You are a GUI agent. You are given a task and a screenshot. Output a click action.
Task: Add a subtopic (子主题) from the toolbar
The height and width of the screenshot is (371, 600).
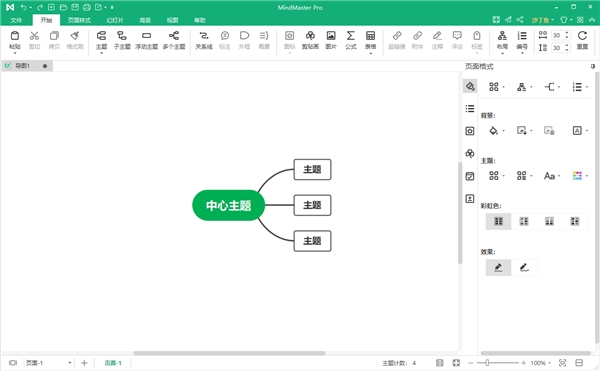pyautogui.click(x=122, y=40)
